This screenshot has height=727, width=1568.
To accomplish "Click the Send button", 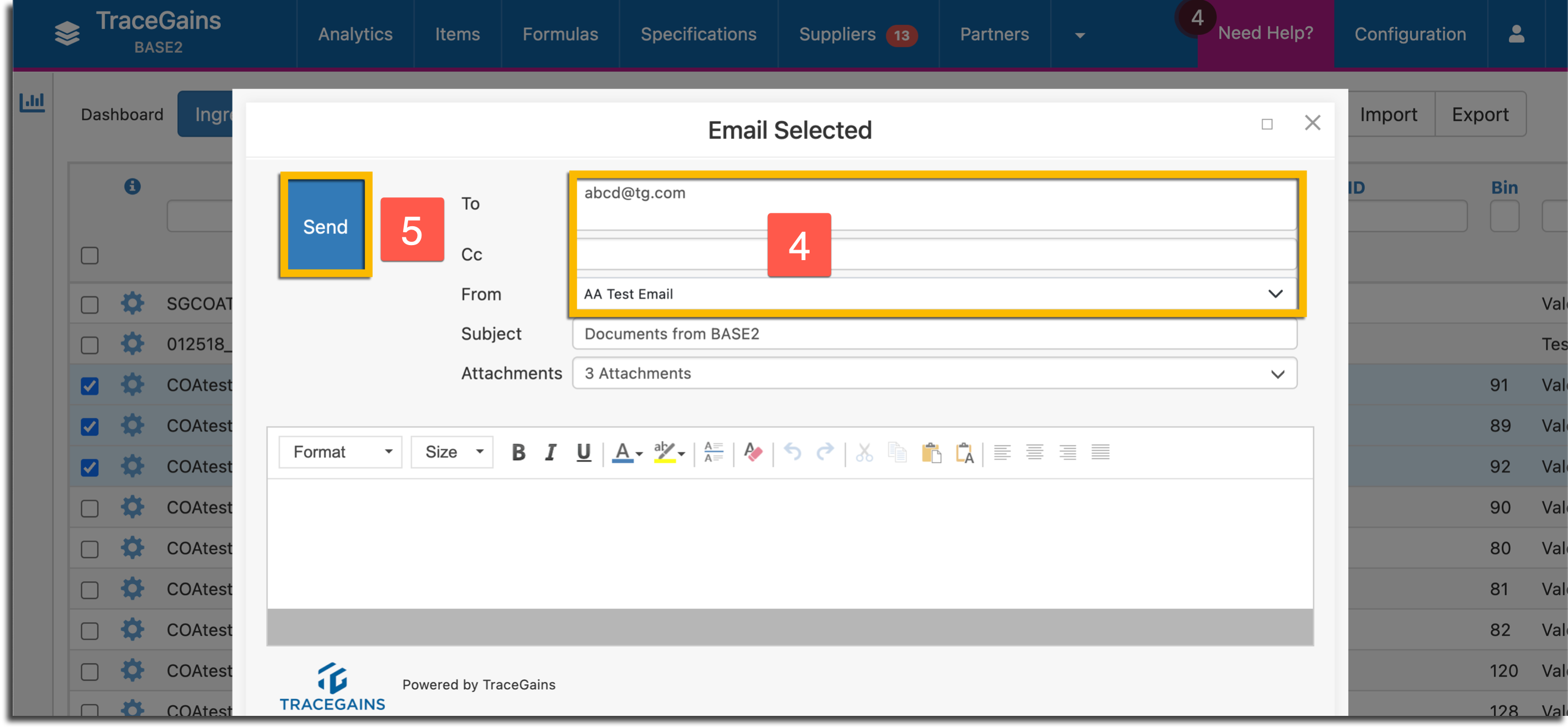I will tap(326, 226).
